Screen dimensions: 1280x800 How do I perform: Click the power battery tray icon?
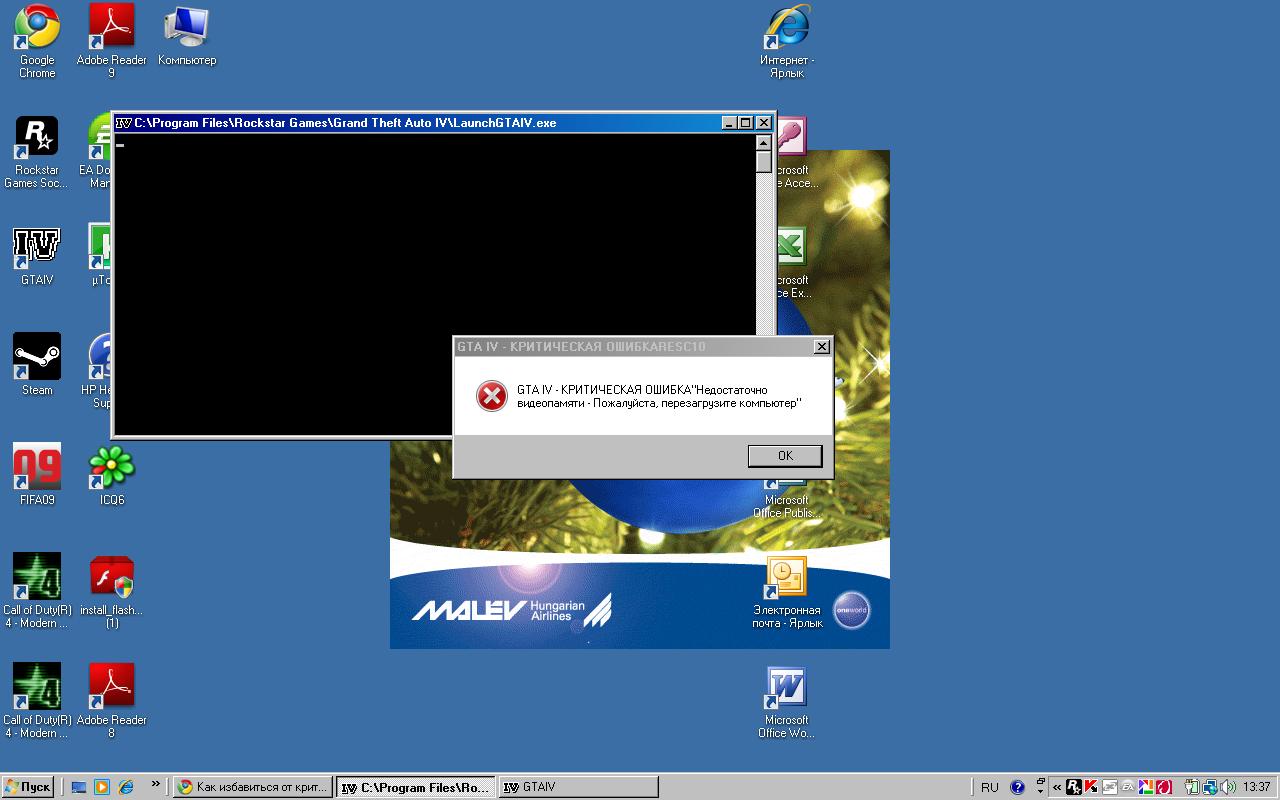pyautogui.click(x=1192, y=787)
